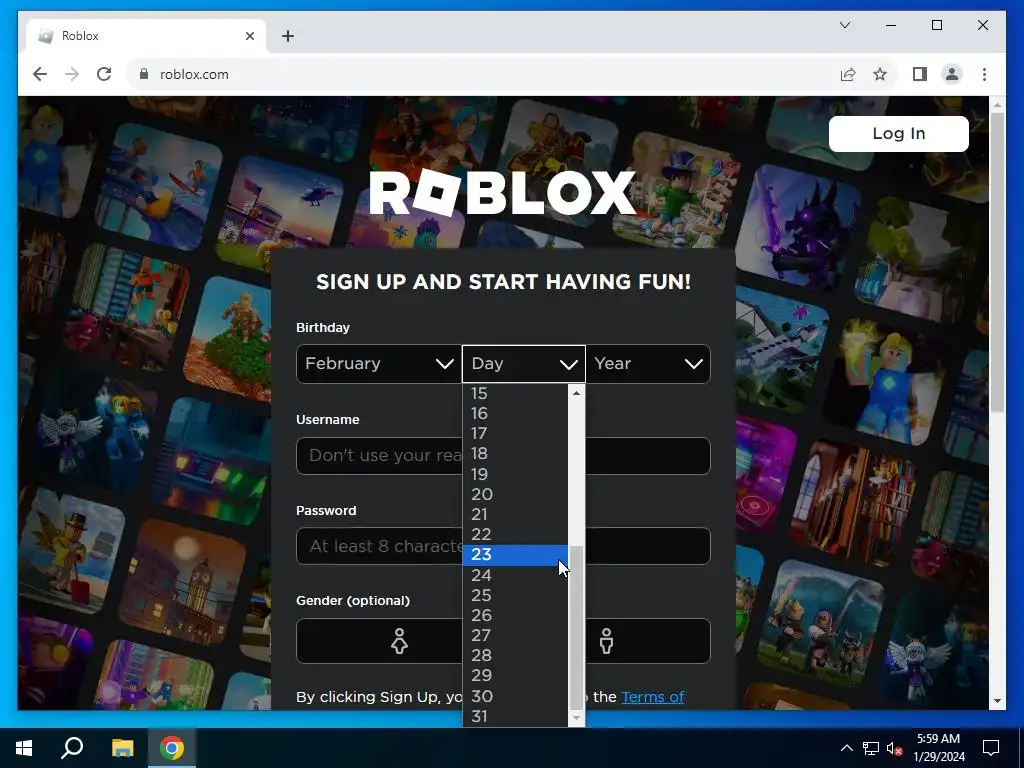
Task: Select day 15 in the list
Action: coord(515,394)
